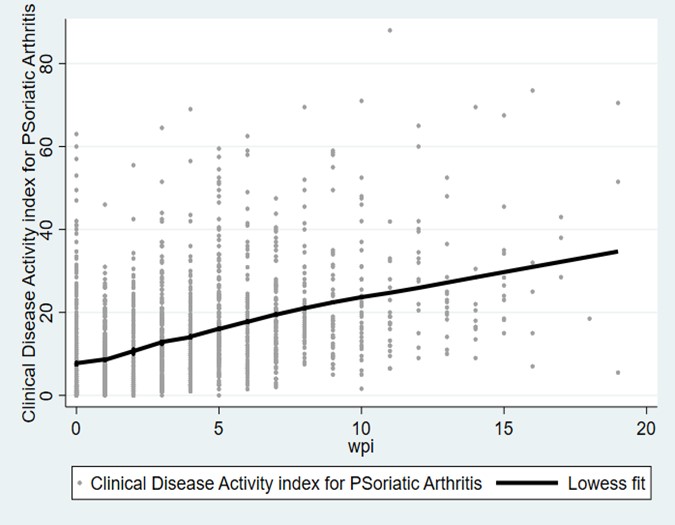Image resolution: width=675 pixels, height=525 pixels.
Task: Click the left start of the Lowess line
Action: click(x=76, y=363)
